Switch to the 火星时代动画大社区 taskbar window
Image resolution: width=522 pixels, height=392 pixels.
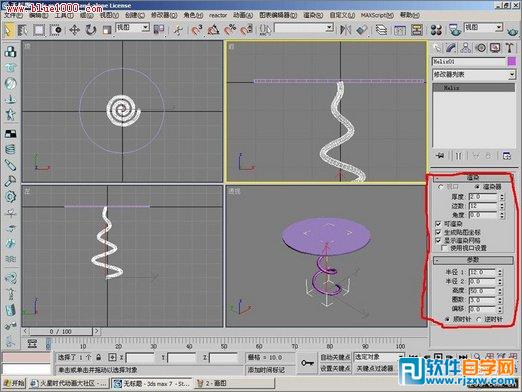click(x=68, y=384)
